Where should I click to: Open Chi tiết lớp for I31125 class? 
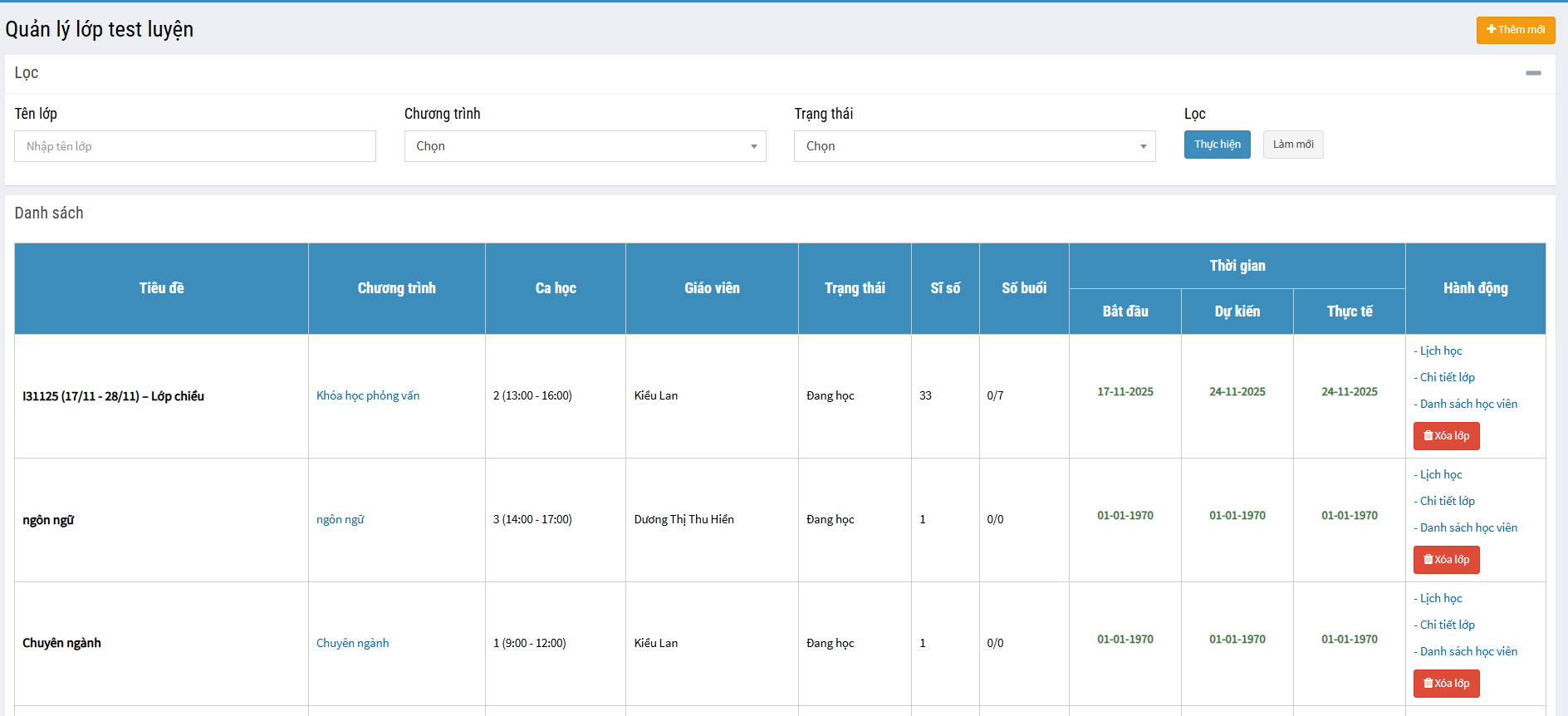tap(1447, 378)
